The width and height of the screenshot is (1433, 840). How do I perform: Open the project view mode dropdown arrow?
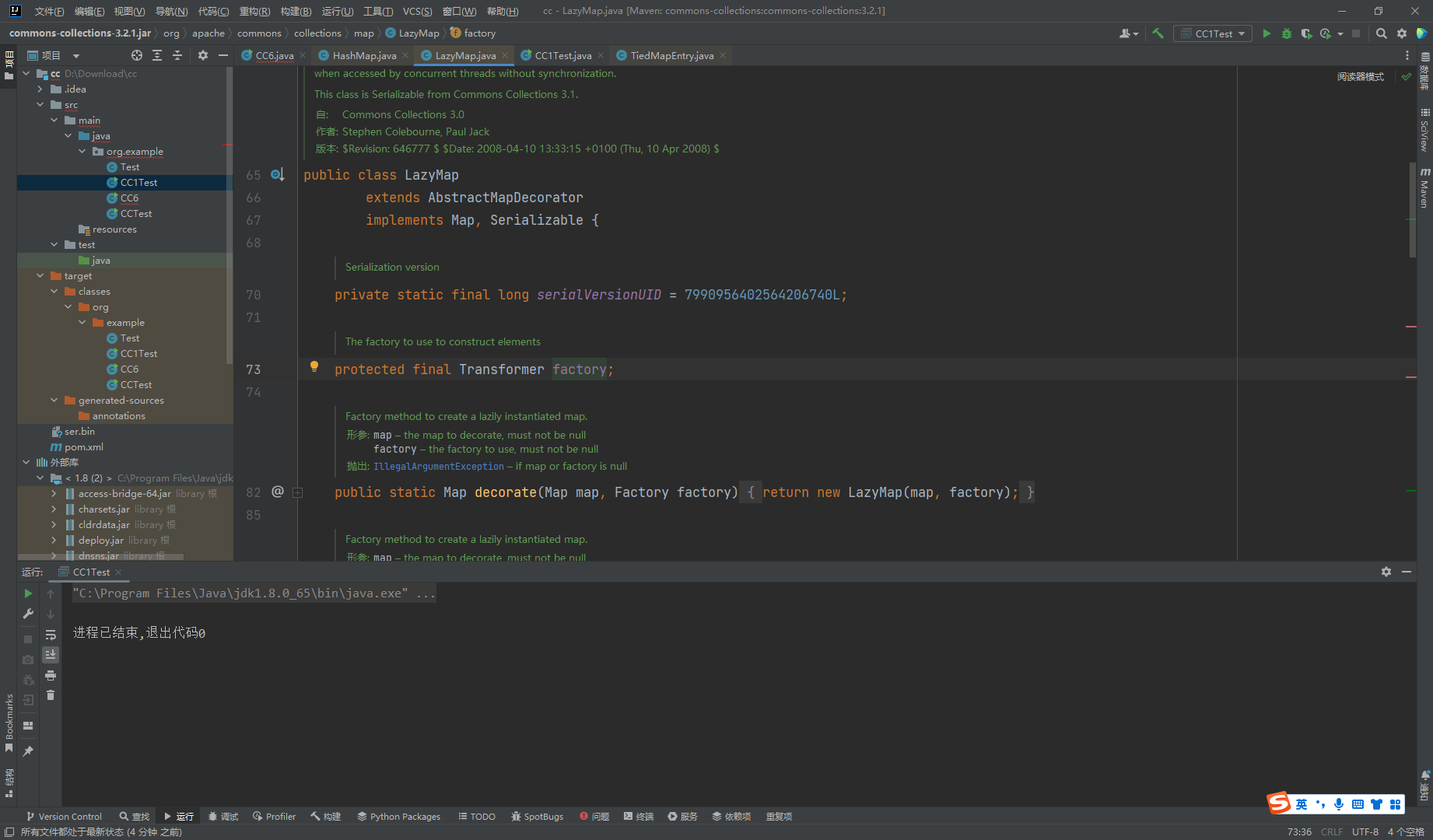76,56
